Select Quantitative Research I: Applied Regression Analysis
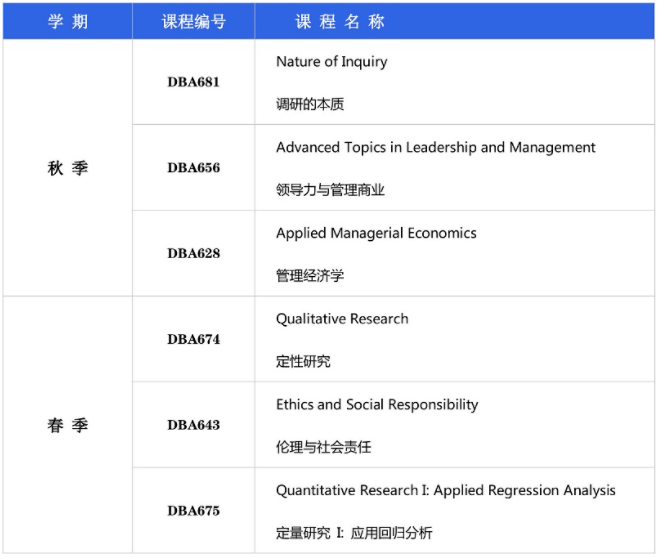The height and width of the screenshot is (557, 657). 445,491
